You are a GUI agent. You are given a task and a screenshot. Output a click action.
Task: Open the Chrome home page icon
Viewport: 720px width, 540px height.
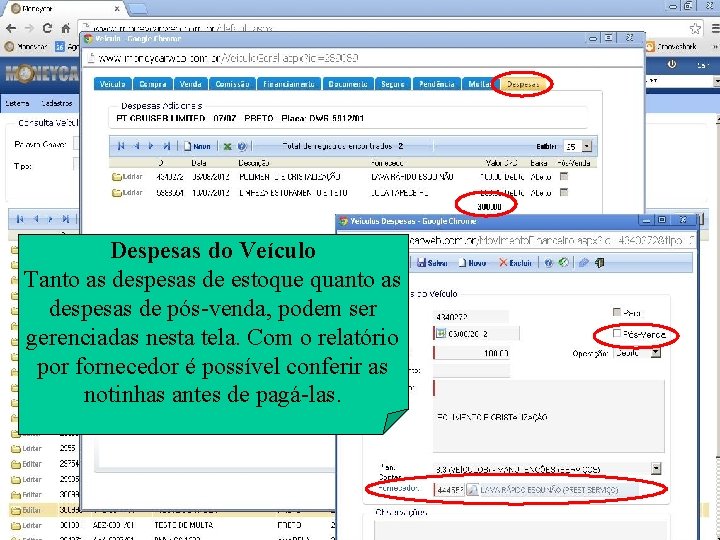[65, 28]
